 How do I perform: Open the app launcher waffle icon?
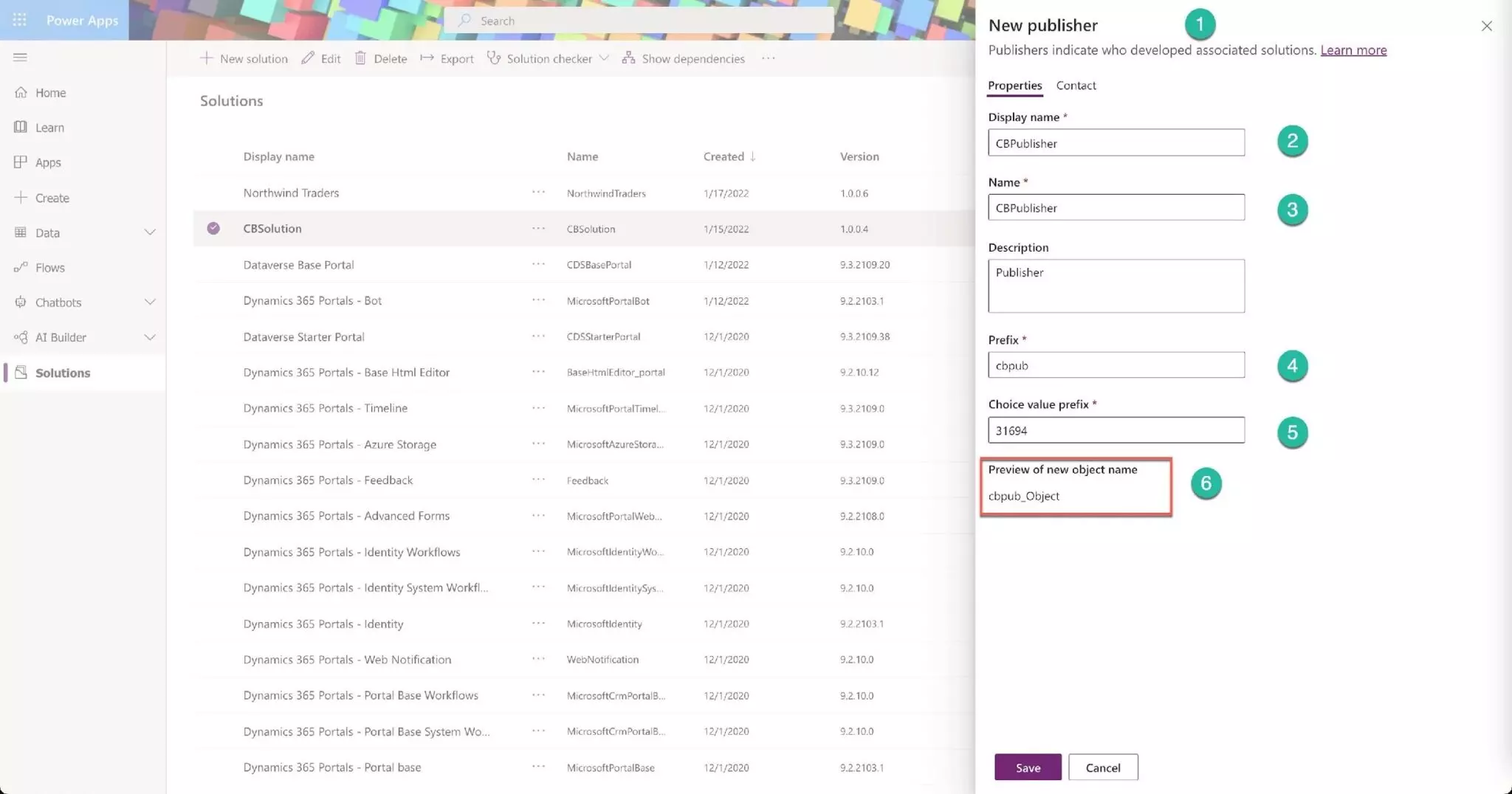pos(20,20)
